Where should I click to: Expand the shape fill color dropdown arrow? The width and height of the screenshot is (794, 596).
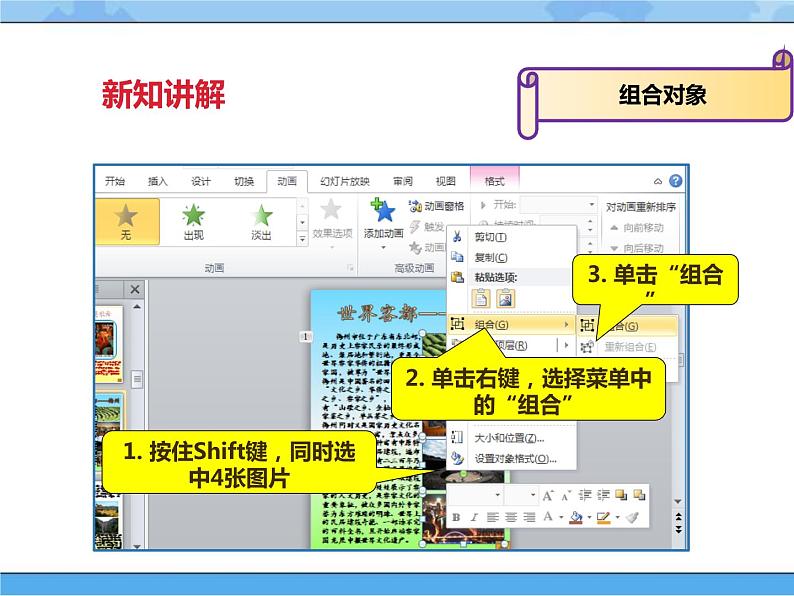pyautogui.click(x=589, y=518)
